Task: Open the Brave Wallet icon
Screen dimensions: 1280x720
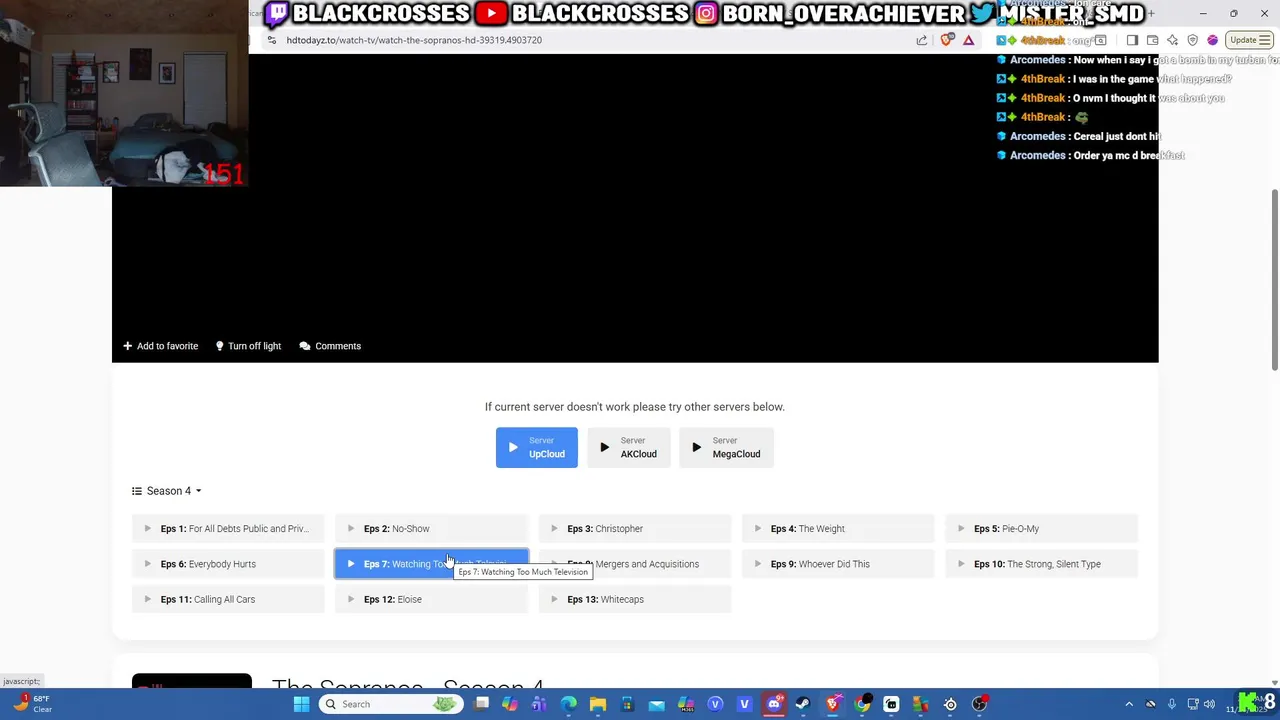Action: click(x=1153, y=40)
